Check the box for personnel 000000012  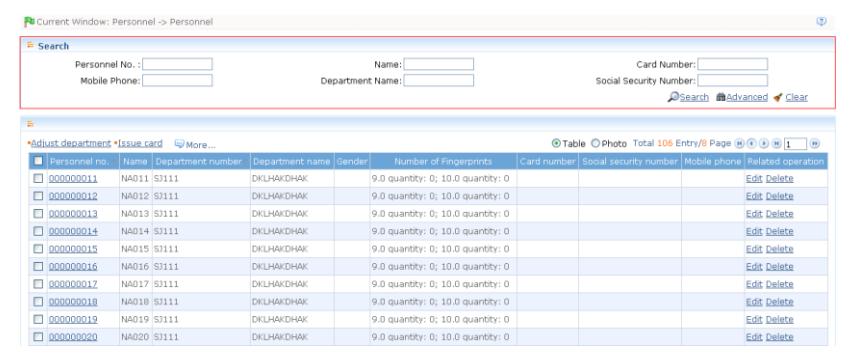coord(38,196)
